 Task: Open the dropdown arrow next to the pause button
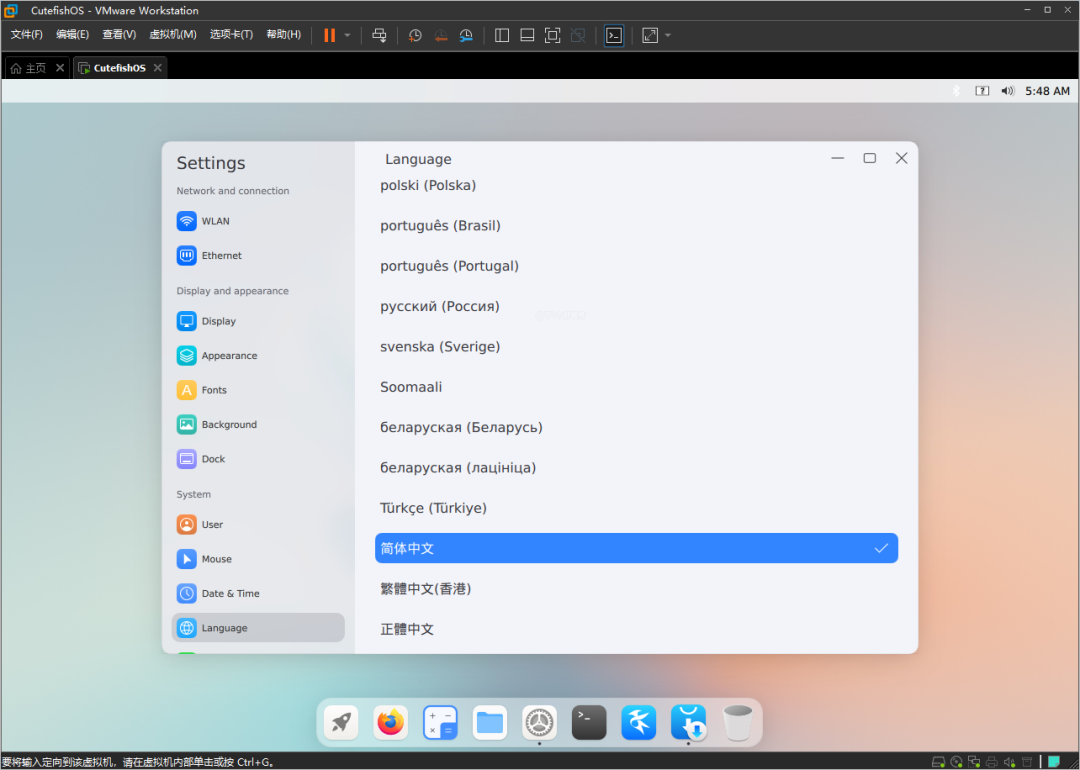click(x=347, y=35)
